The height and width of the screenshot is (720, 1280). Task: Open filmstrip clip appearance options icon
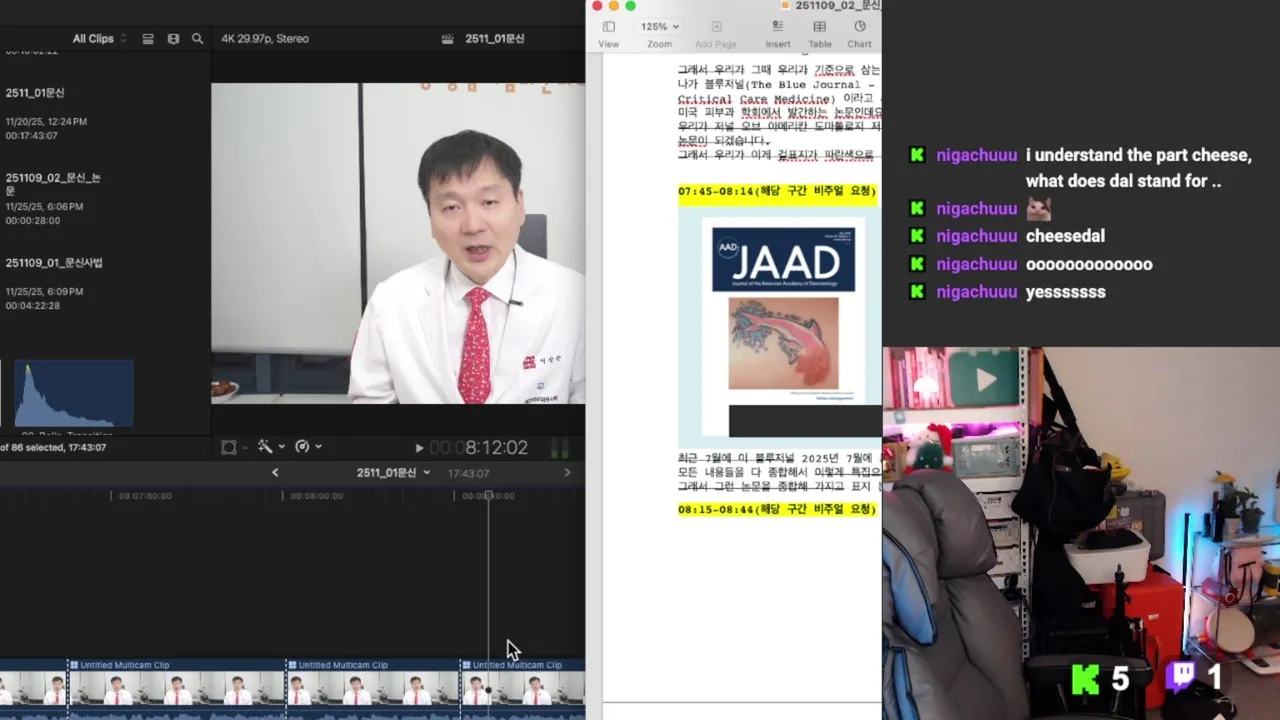pos(173,39)
